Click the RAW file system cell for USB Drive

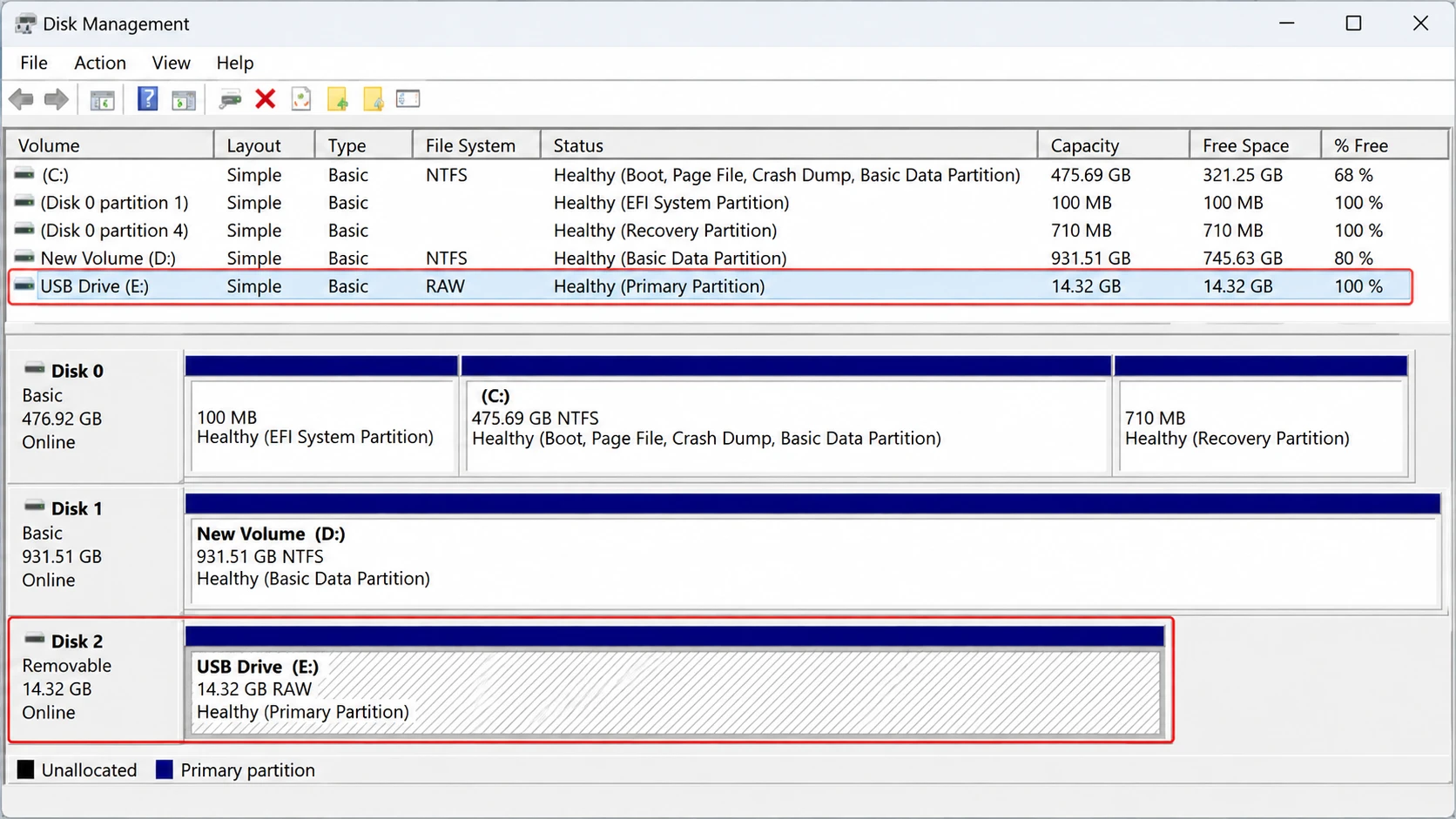[x=445, y=286]
